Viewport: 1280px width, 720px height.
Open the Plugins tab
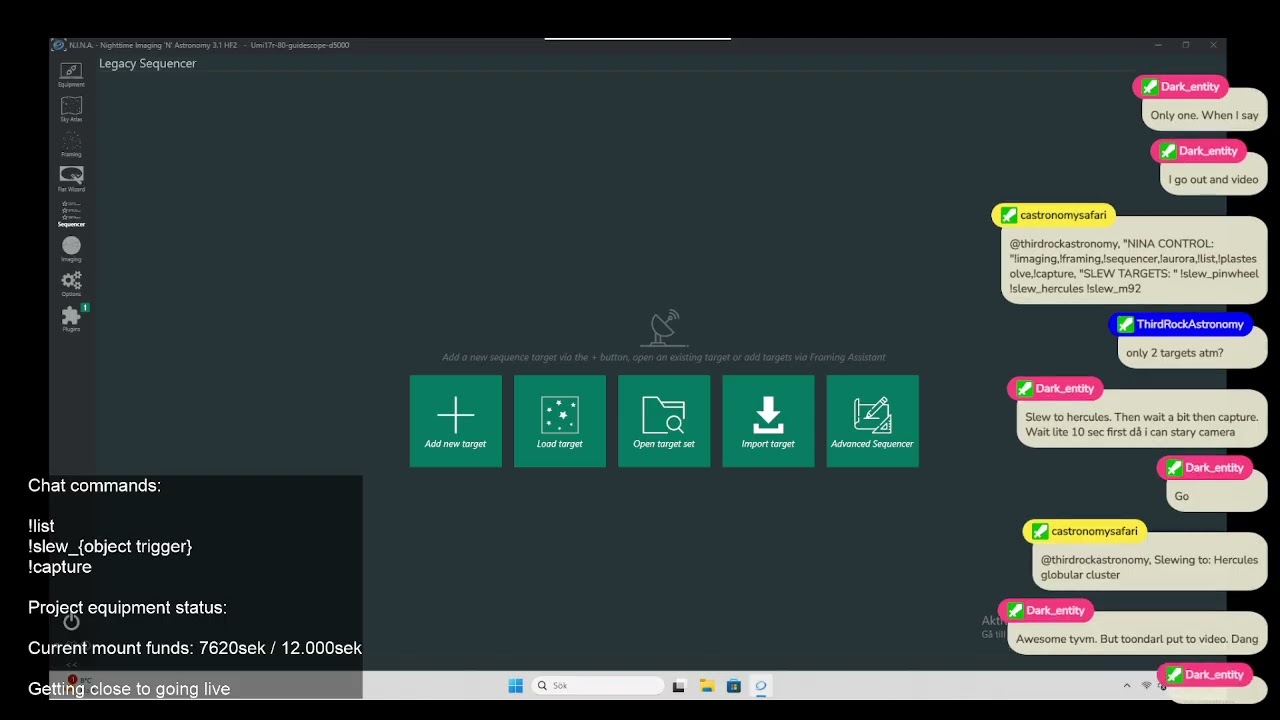pyautogui.click(x=71, y=319)
